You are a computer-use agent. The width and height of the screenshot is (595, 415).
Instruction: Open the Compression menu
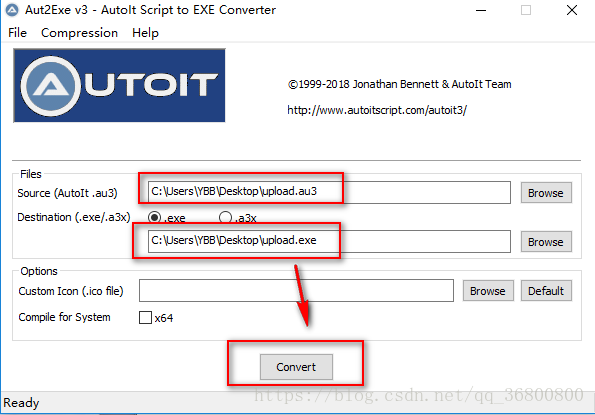(x=79, y=33)
